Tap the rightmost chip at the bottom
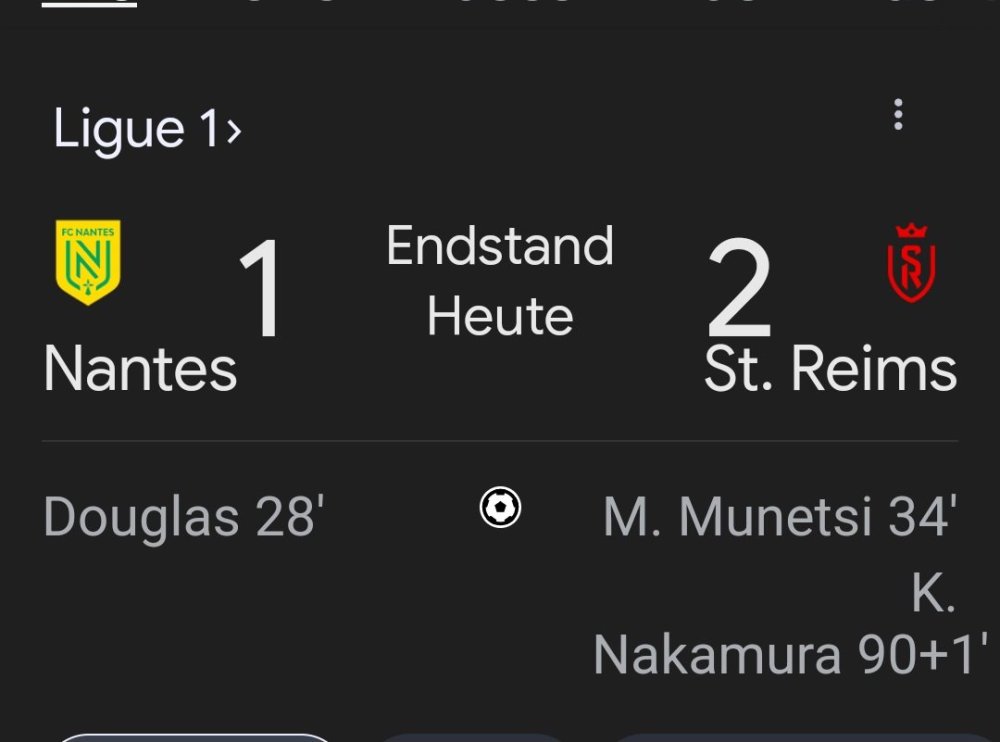 800,738
